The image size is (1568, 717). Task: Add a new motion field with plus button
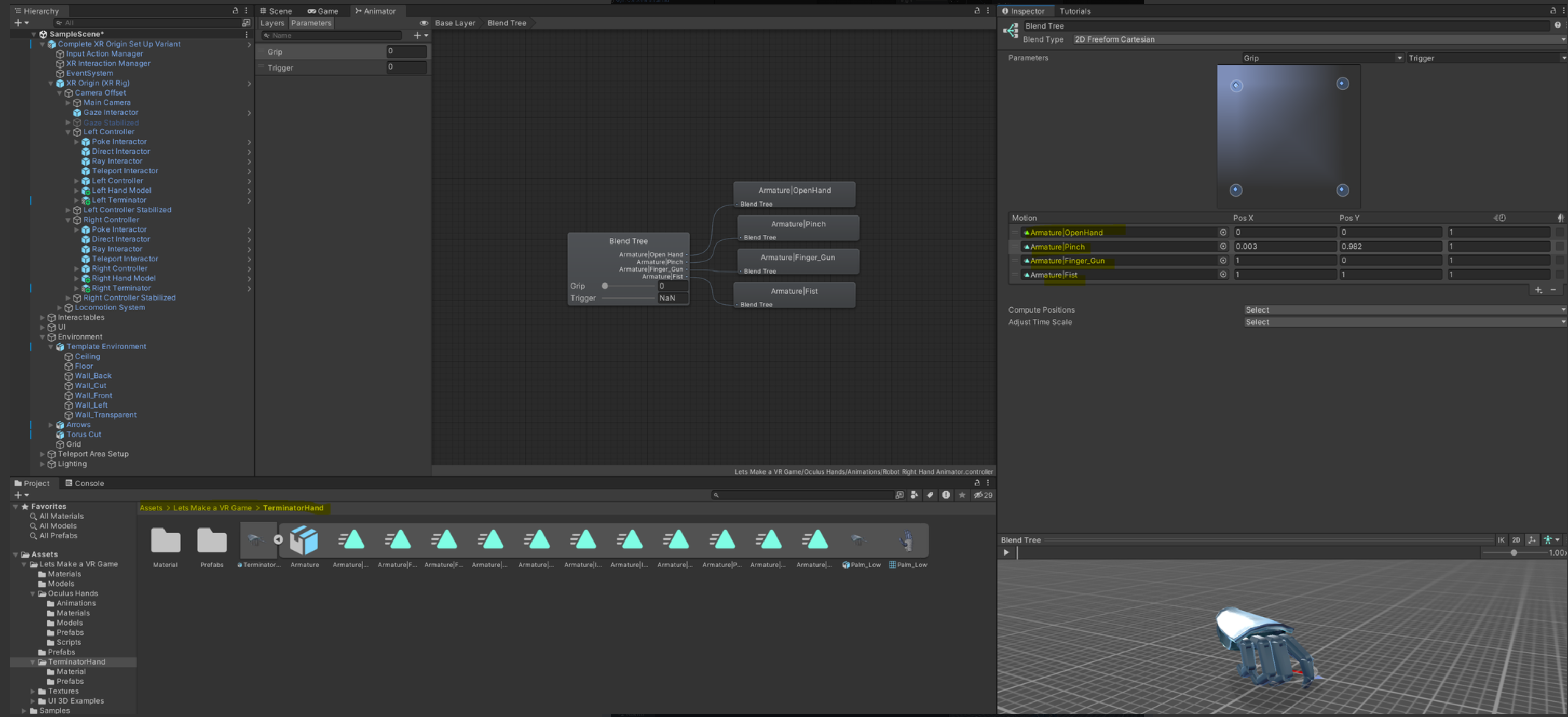coord(1538,290)
